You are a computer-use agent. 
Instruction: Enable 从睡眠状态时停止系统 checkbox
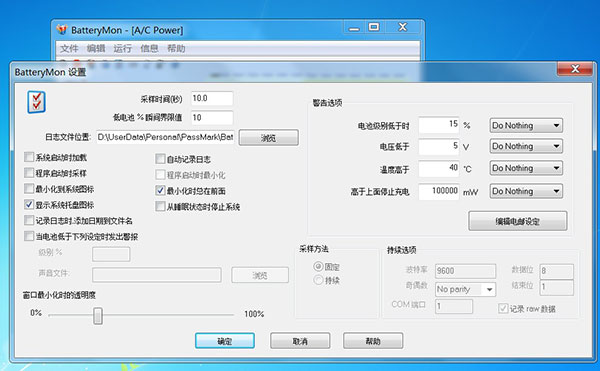pos(160,207)
